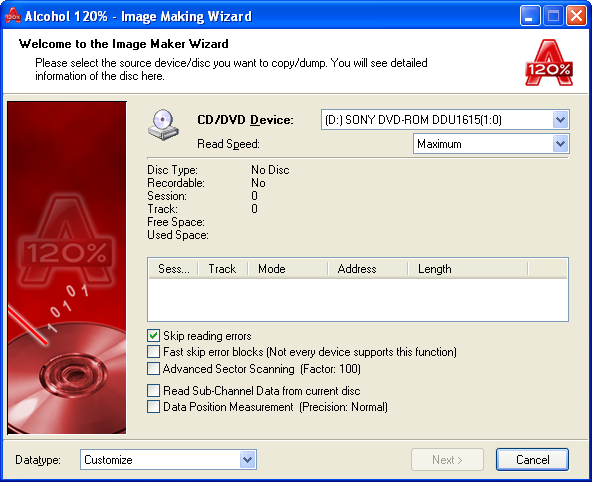The width and height of the screenshot is (592, 482).
Task: Click the Track column header
Action: coord(223,269)
